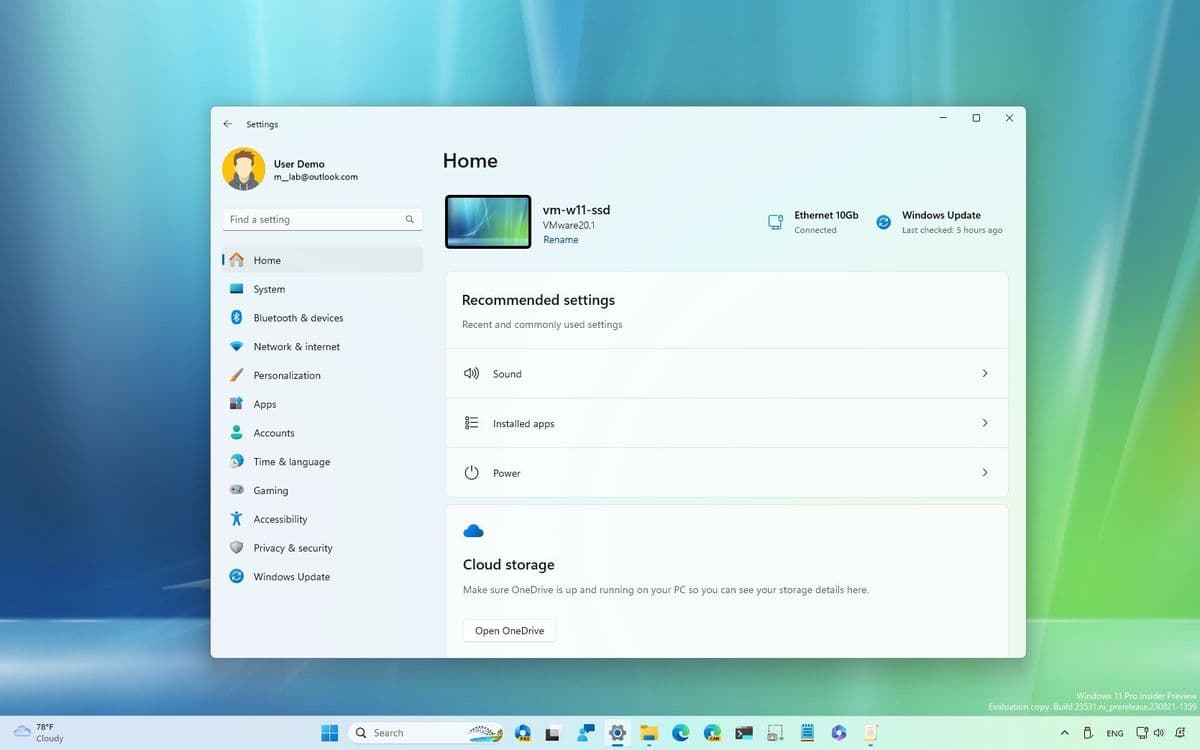
Task: Select the Personalization paintbrush icon
Action: (239, 375)
